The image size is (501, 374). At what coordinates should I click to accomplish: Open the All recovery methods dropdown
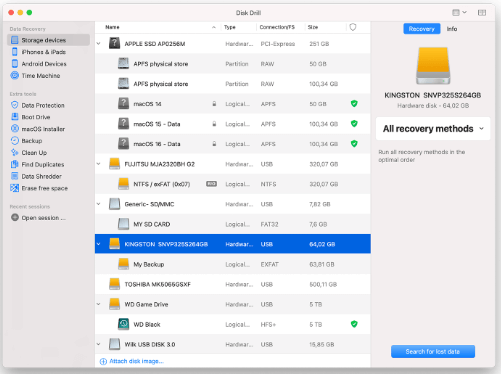pyautogui.click(x=433, y=129)
